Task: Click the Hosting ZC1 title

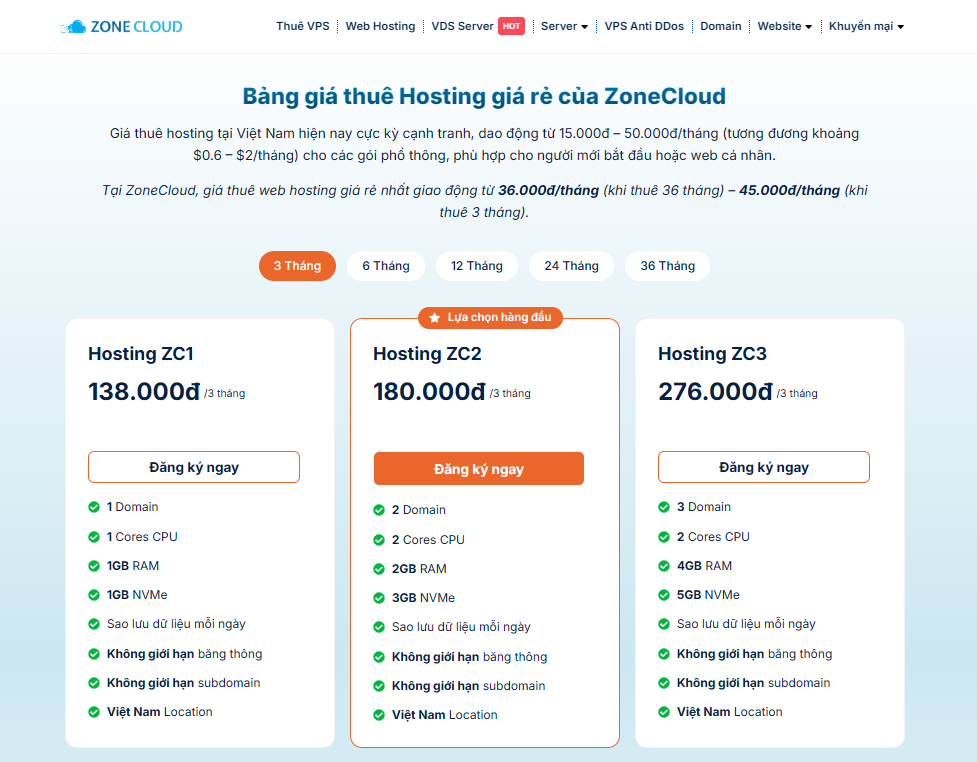Action: [x=141, y=354]
